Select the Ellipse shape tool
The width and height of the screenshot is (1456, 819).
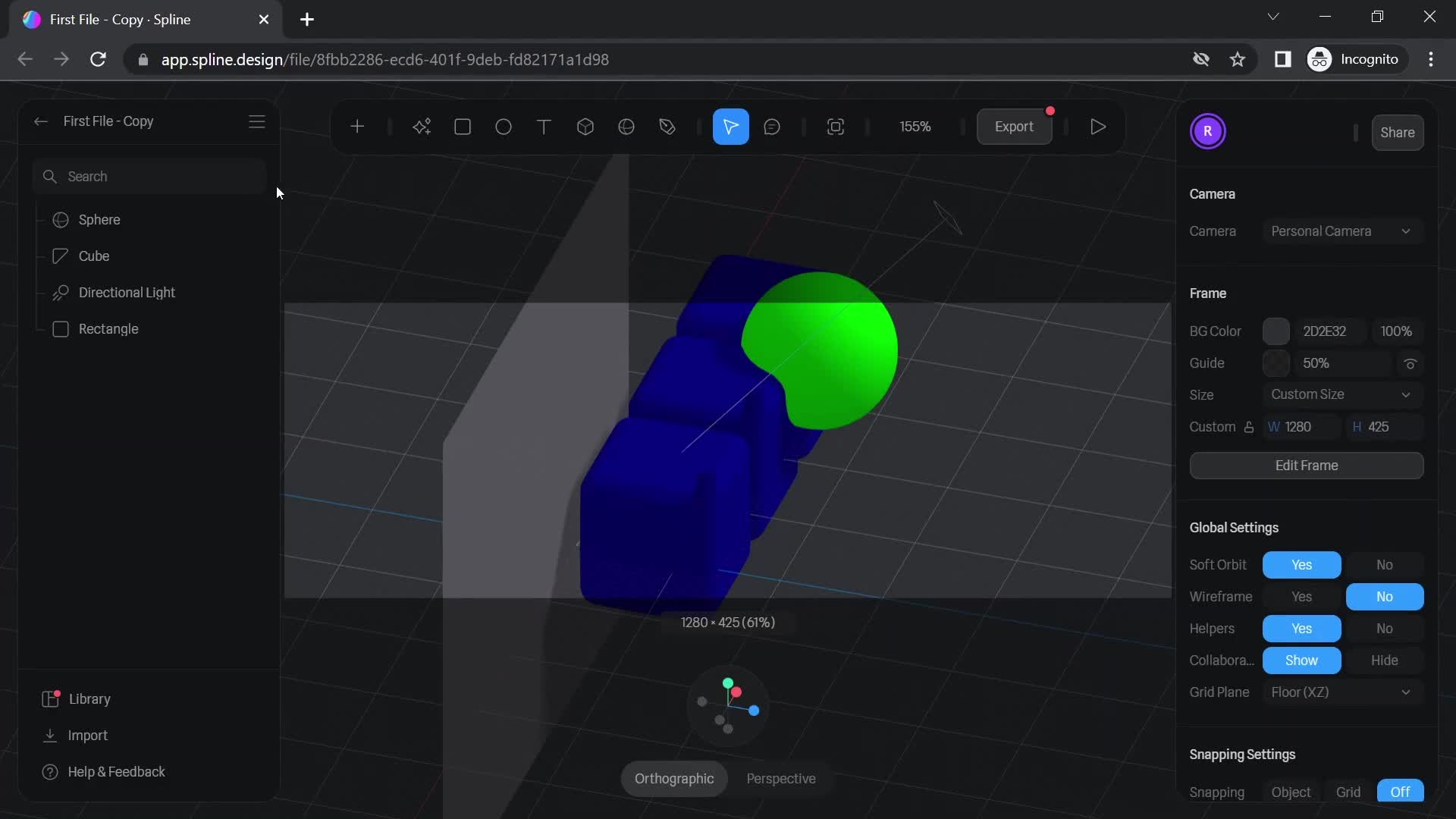coord(502,126)
